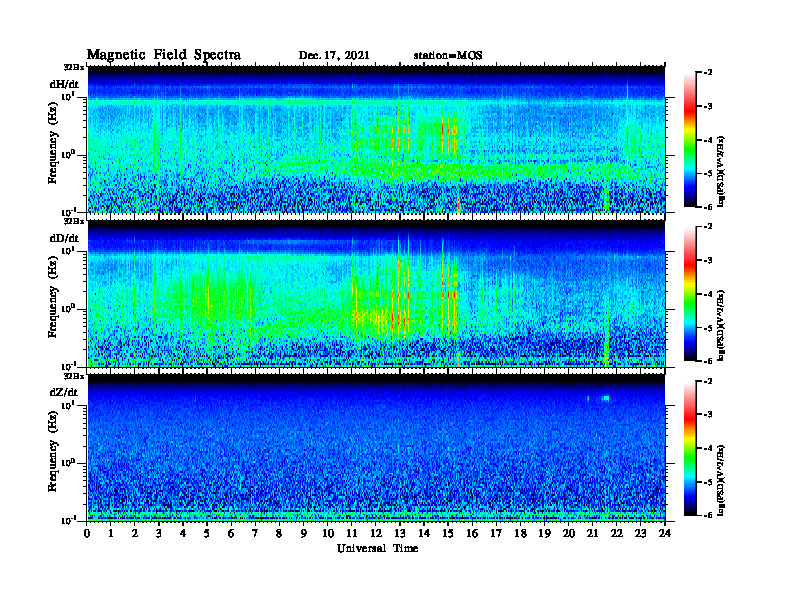Click the 10⁻¹ frequency tick of dH/dt panel
The height and width of the screenshot is (612, 792).
tap(67, 211)
